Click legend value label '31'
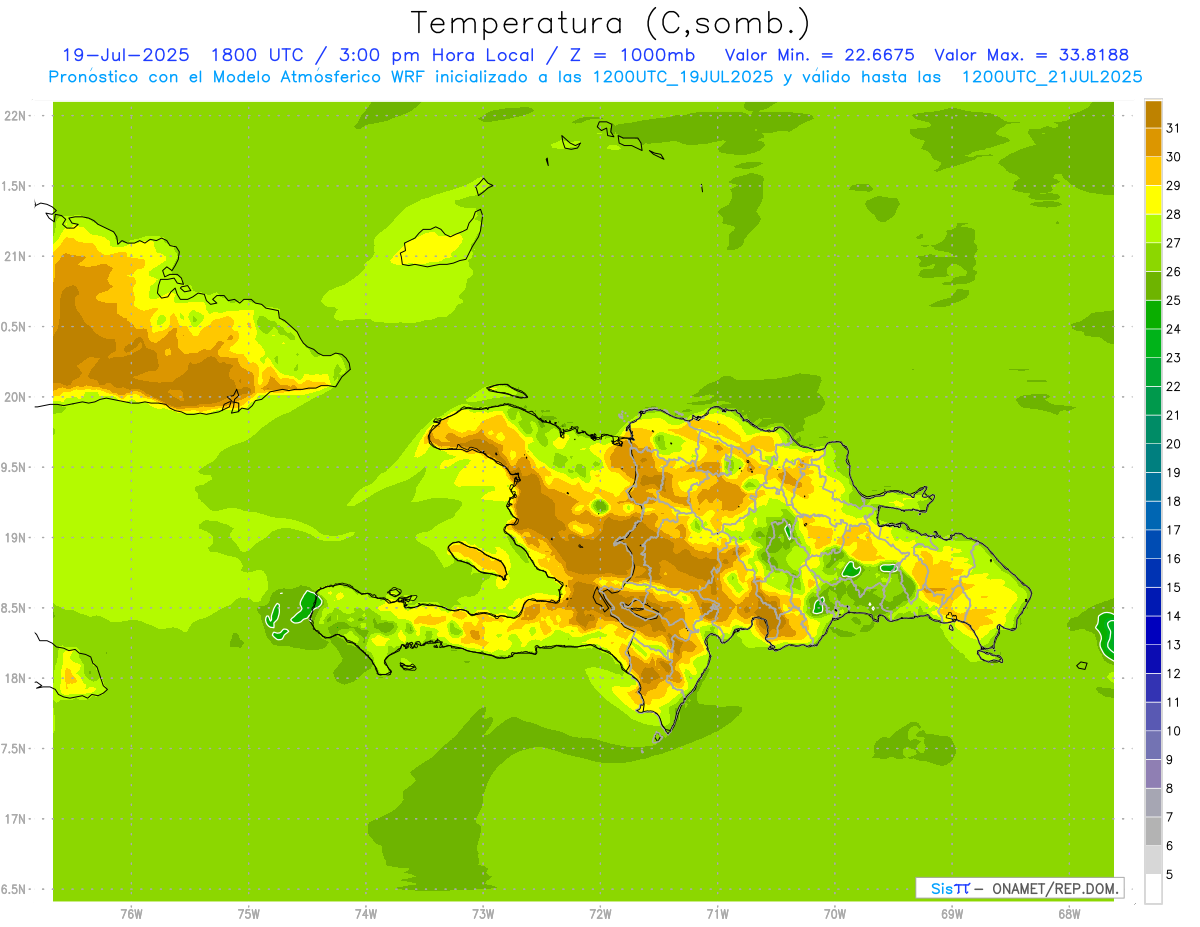Image resolution: width=1200 pixels, height=927 pixels. [1174, 128]
